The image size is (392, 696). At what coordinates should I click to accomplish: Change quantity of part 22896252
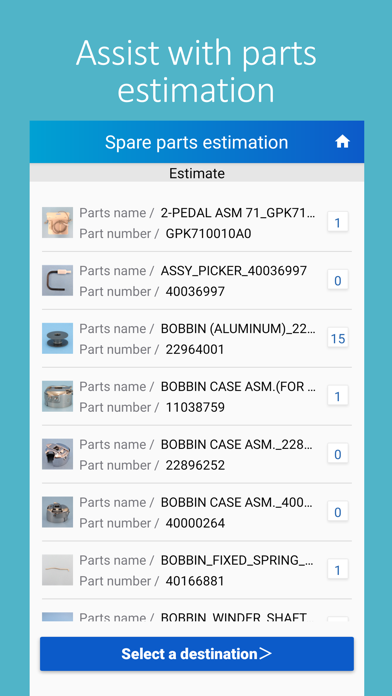click(x=338, y=454)
